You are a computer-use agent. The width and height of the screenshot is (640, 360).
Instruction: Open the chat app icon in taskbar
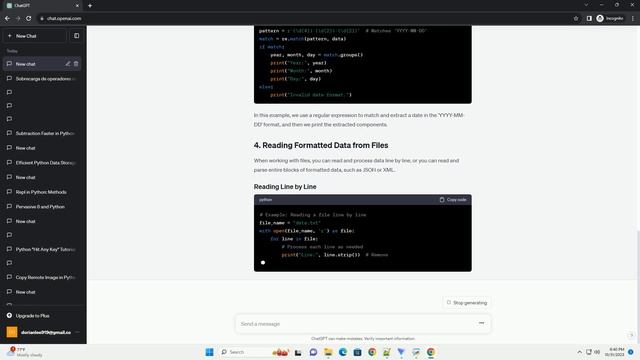[x=313, y=352]
